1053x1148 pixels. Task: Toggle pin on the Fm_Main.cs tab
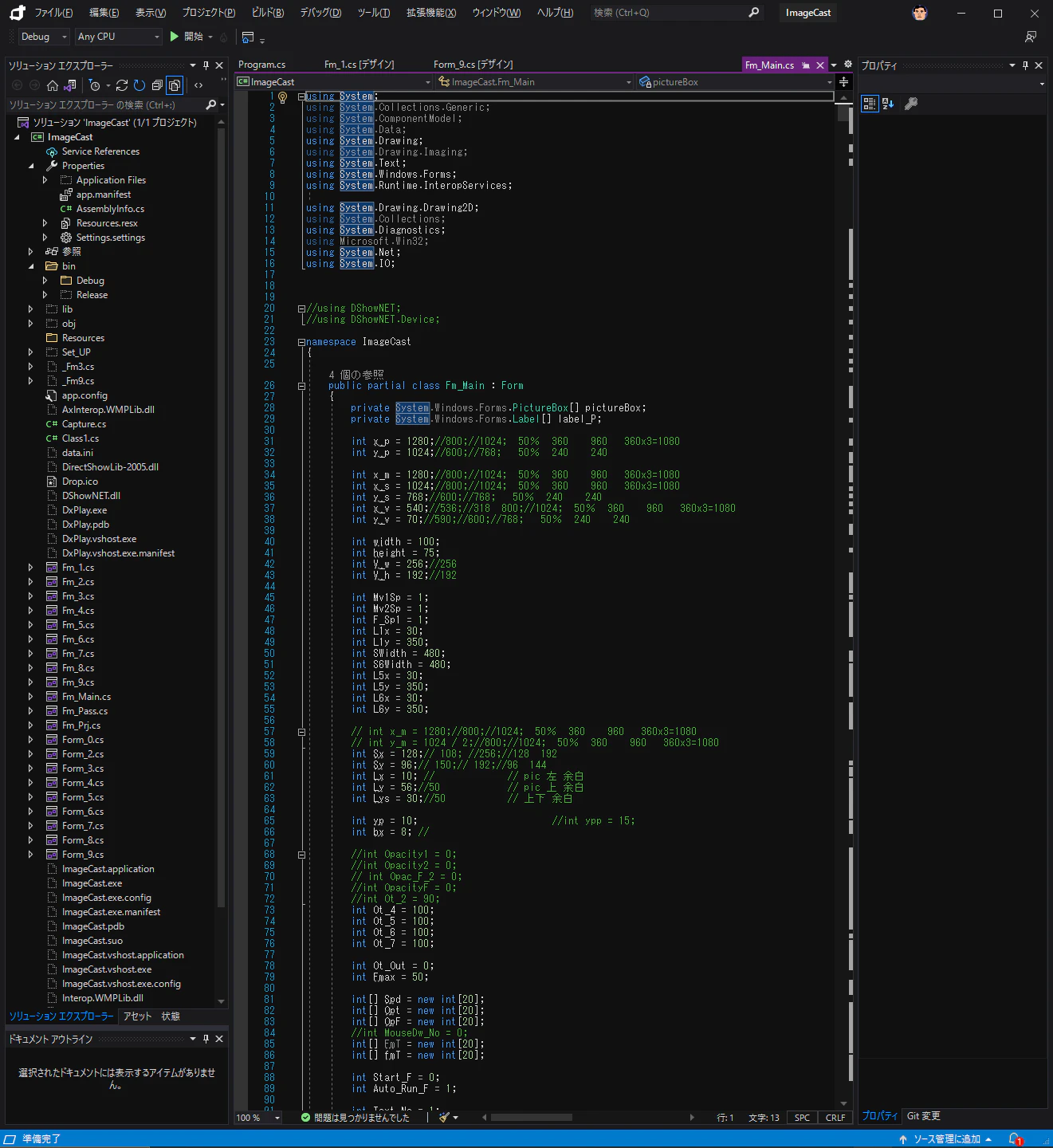(x=806, y=65)
